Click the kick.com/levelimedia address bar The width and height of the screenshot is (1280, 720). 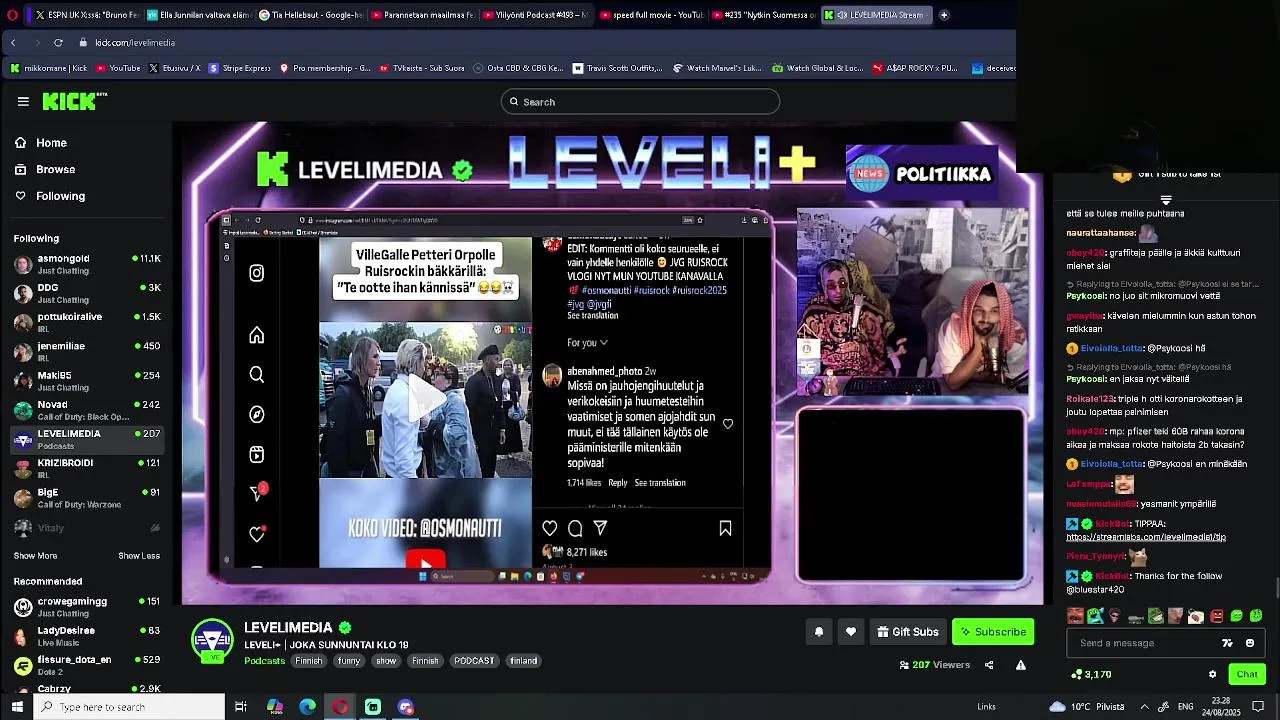(x=135, y=43)
